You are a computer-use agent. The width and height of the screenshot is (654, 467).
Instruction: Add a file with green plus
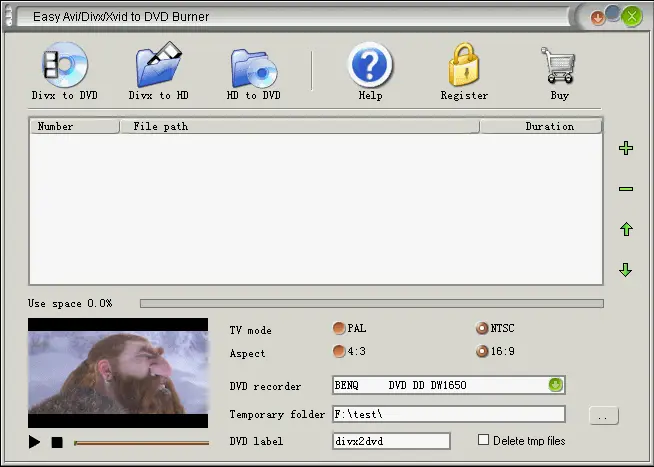[x=626, y=149]
